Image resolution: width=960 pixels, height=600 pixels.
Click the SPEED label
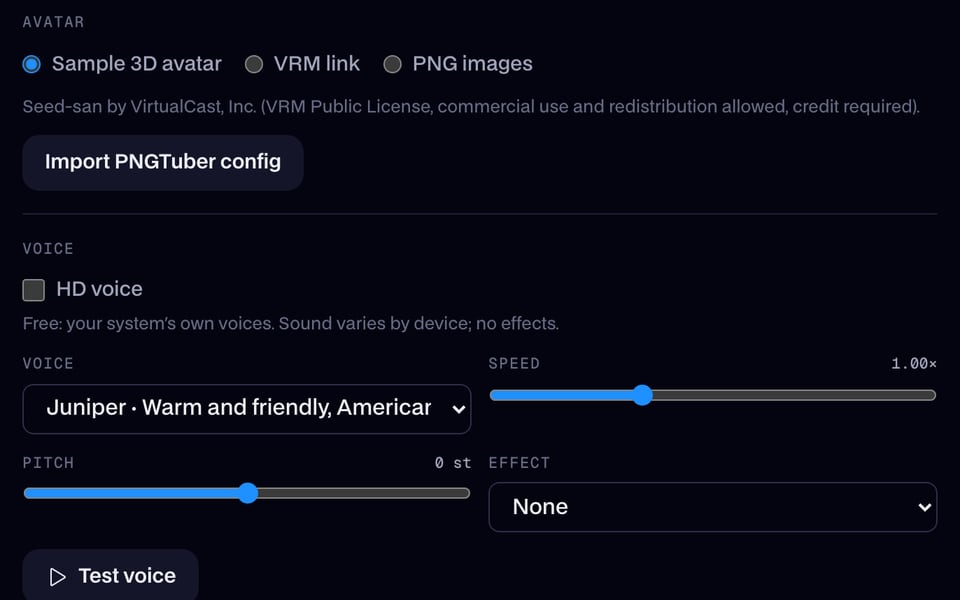tap(514, 364)
